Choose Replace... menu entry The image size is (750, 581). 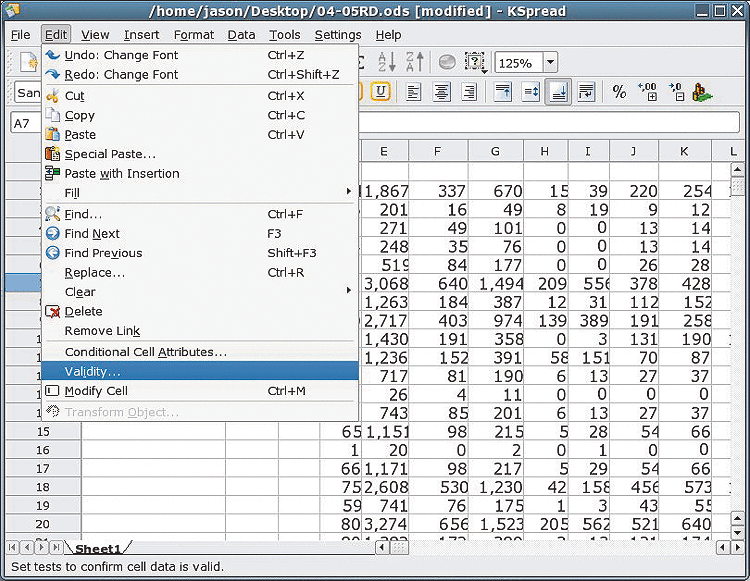[x=200, y=273]
